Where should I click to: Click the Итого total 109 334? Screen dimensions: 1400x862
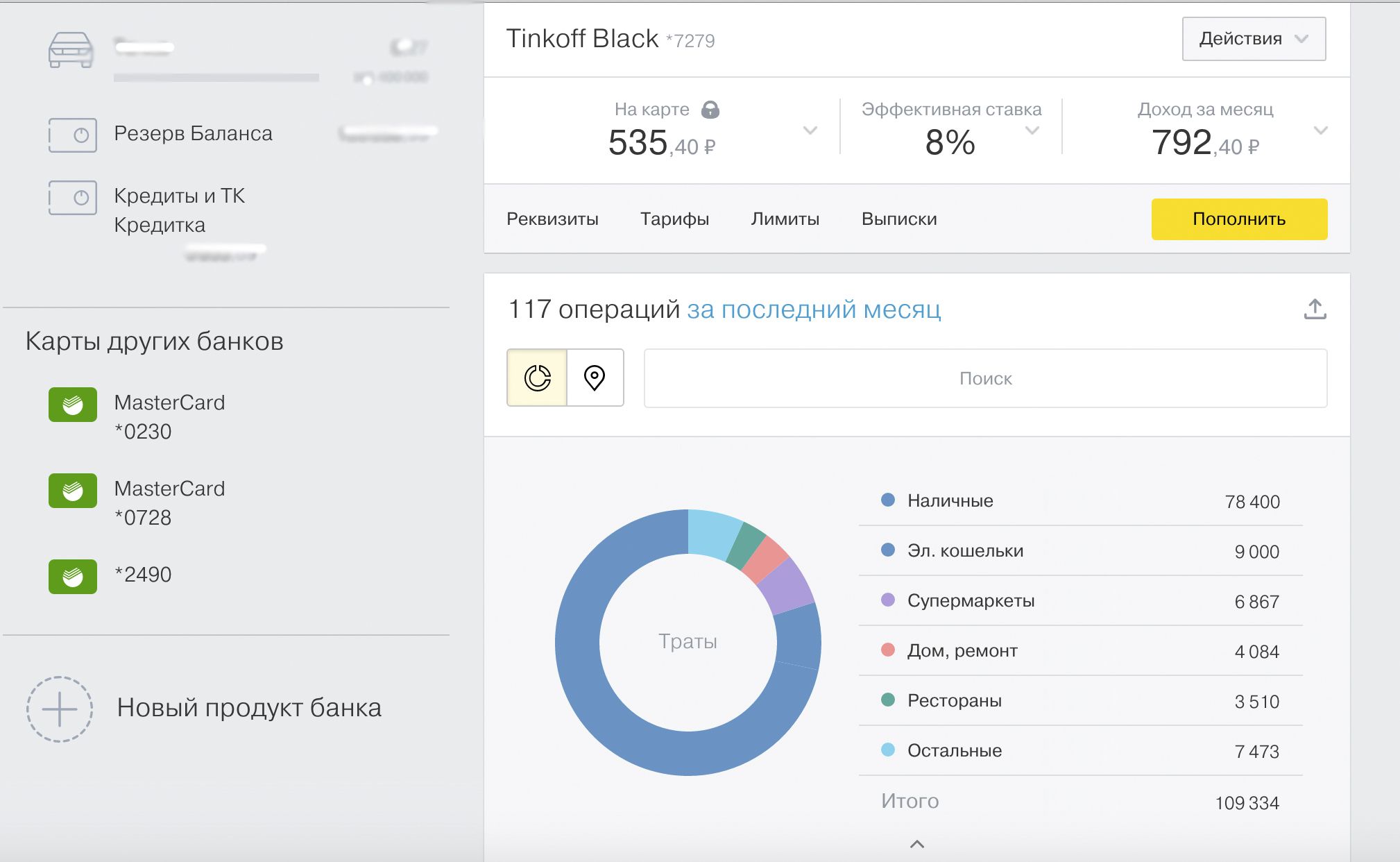(1247, 803)
